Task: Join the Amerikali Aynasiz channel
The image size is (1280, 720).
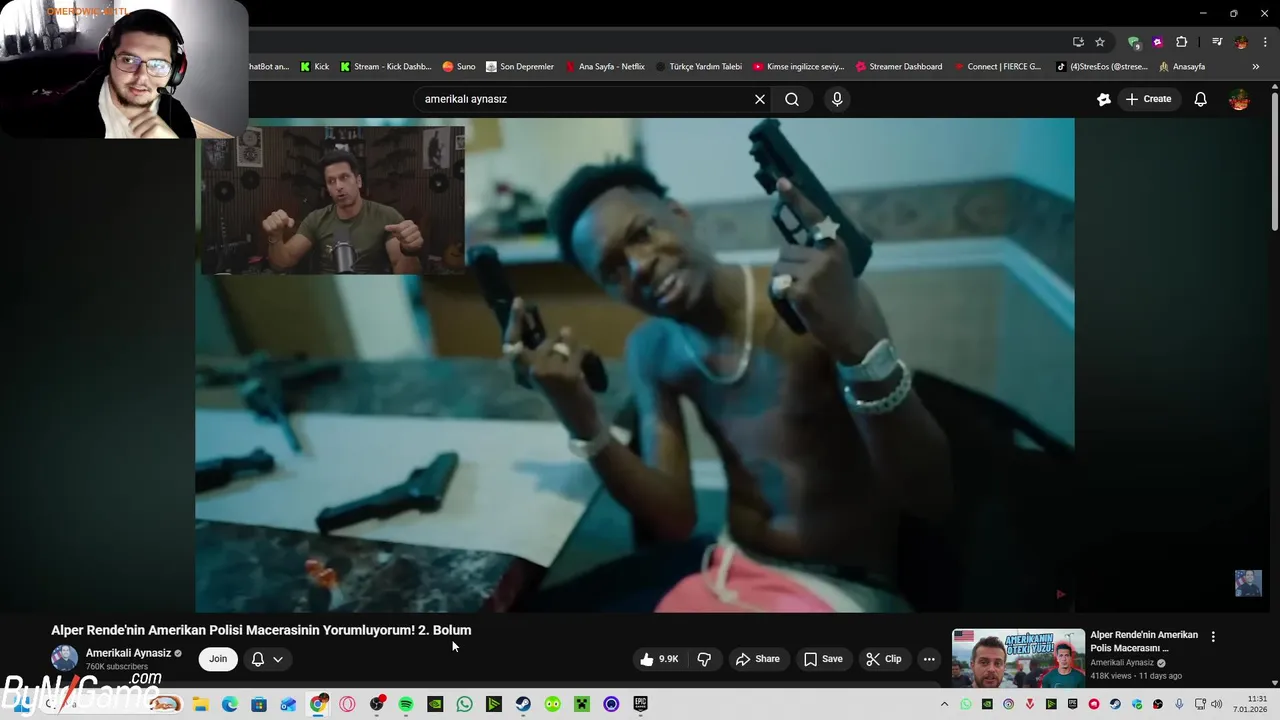Action: [218, 659]
